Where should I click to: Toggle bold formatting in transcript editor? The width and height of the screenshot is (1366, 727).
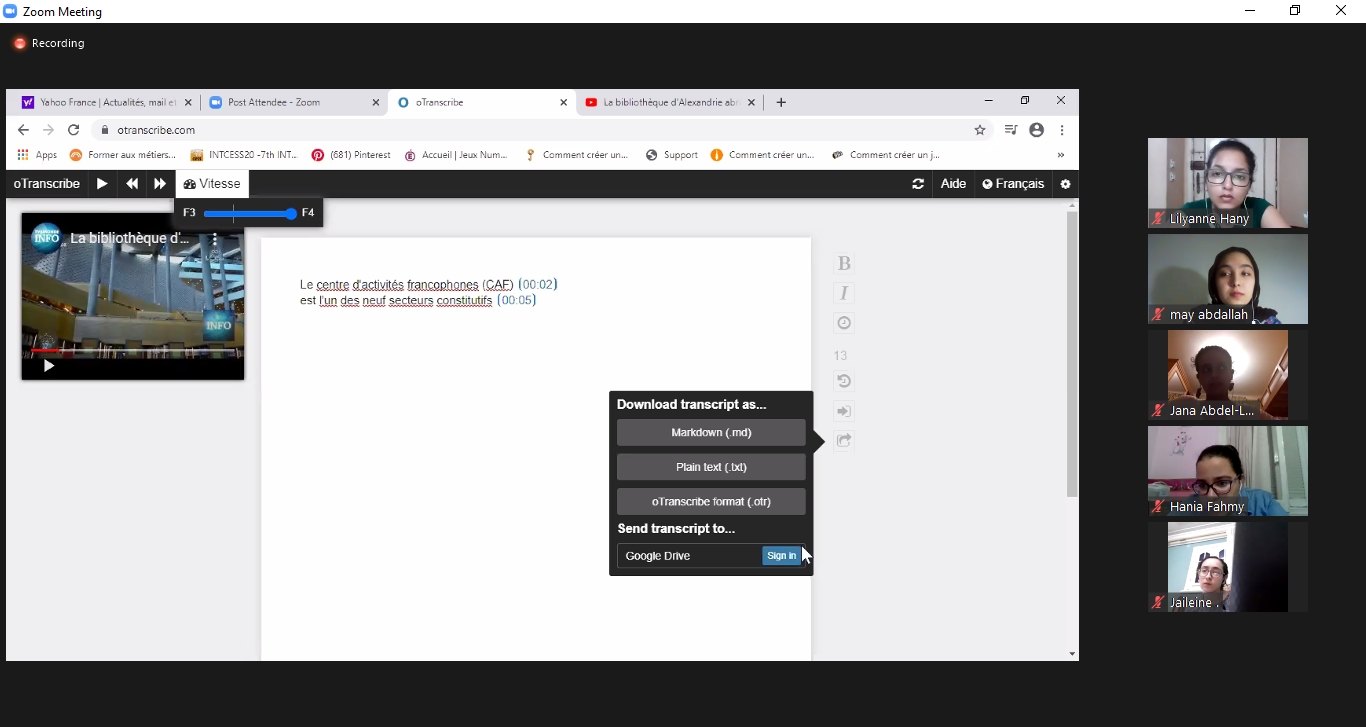(x=844, y=263)
